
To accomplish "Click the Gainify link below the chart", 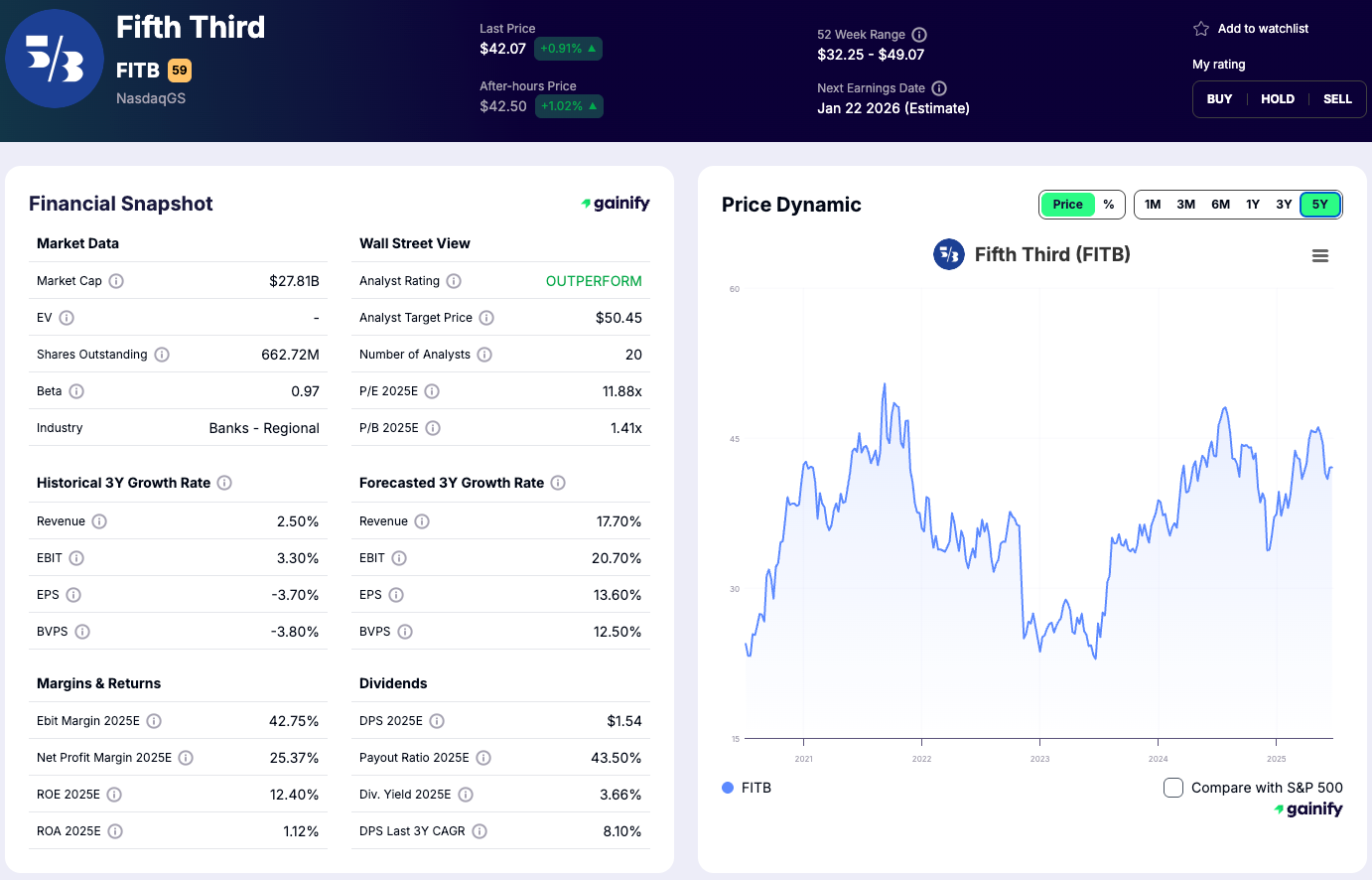I will (1308, 808).
